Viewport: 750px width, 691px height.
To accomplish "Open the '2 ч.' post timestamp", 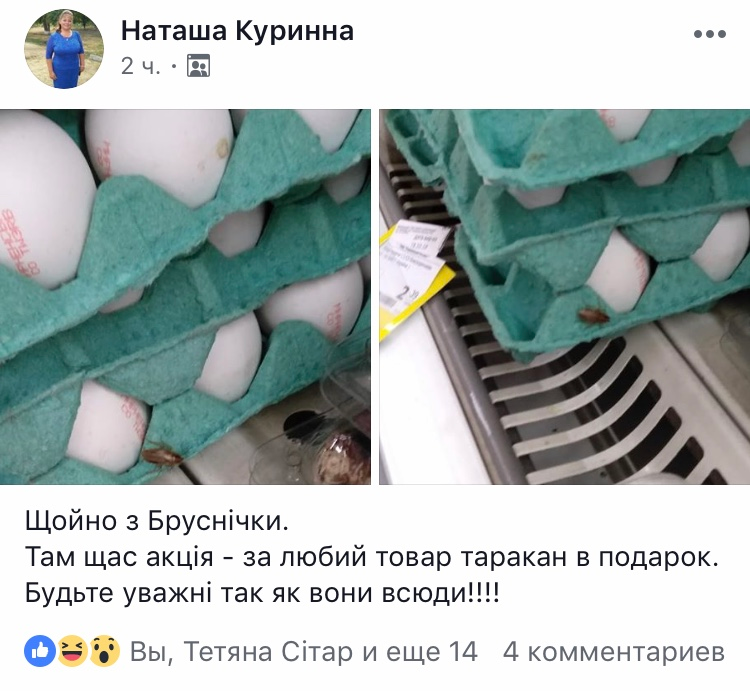I will [141, 66].
